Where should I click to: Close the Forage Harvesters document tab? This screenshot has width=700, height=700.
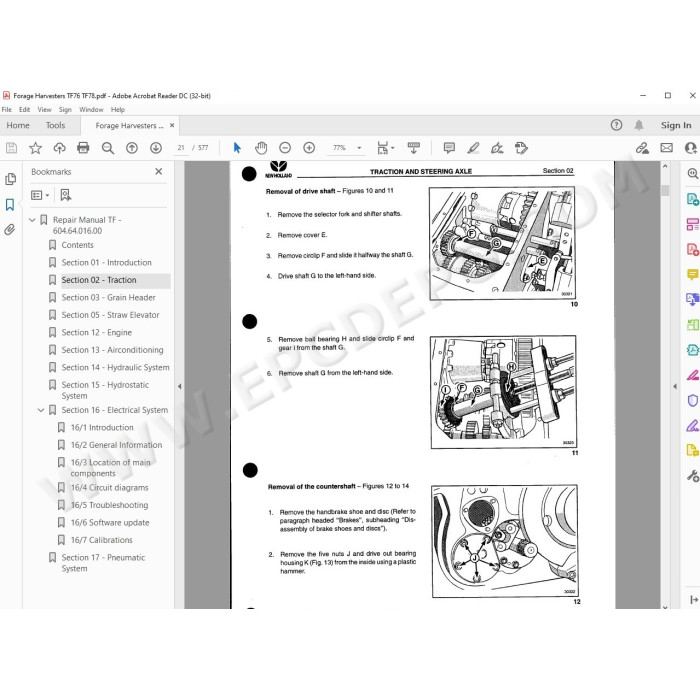point(172,125)
